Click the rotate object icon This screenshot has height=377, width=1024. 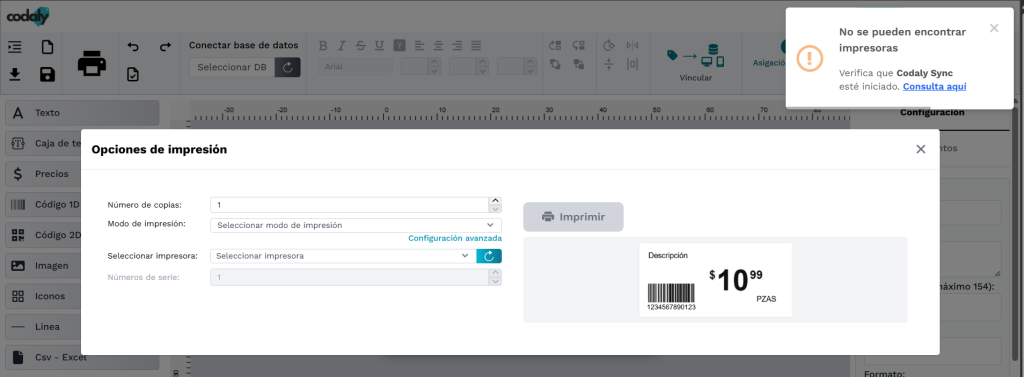[x=609, y=46]
